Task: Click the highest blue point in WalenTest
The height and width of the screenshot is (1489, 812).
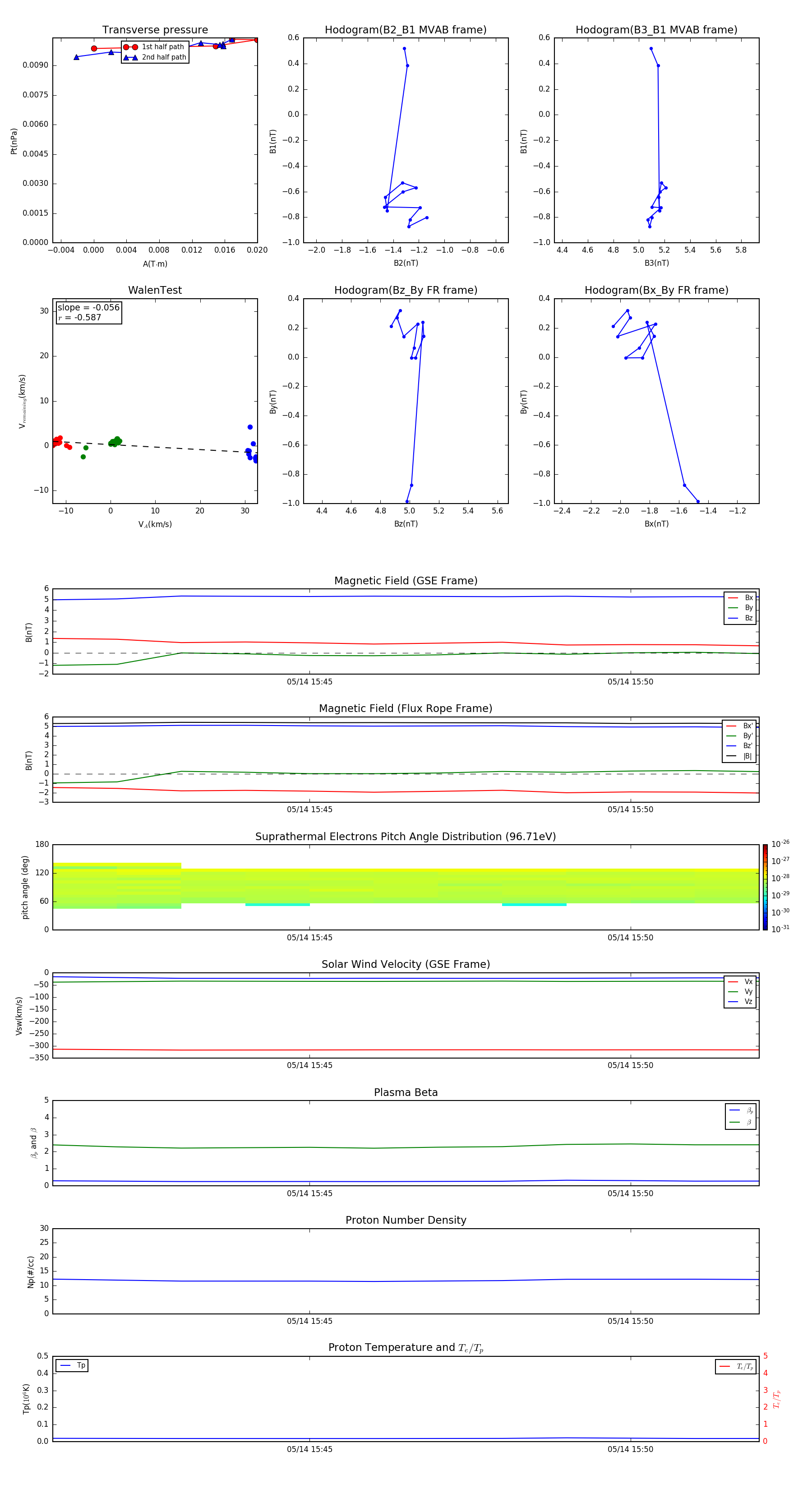Action: point(250,427)
